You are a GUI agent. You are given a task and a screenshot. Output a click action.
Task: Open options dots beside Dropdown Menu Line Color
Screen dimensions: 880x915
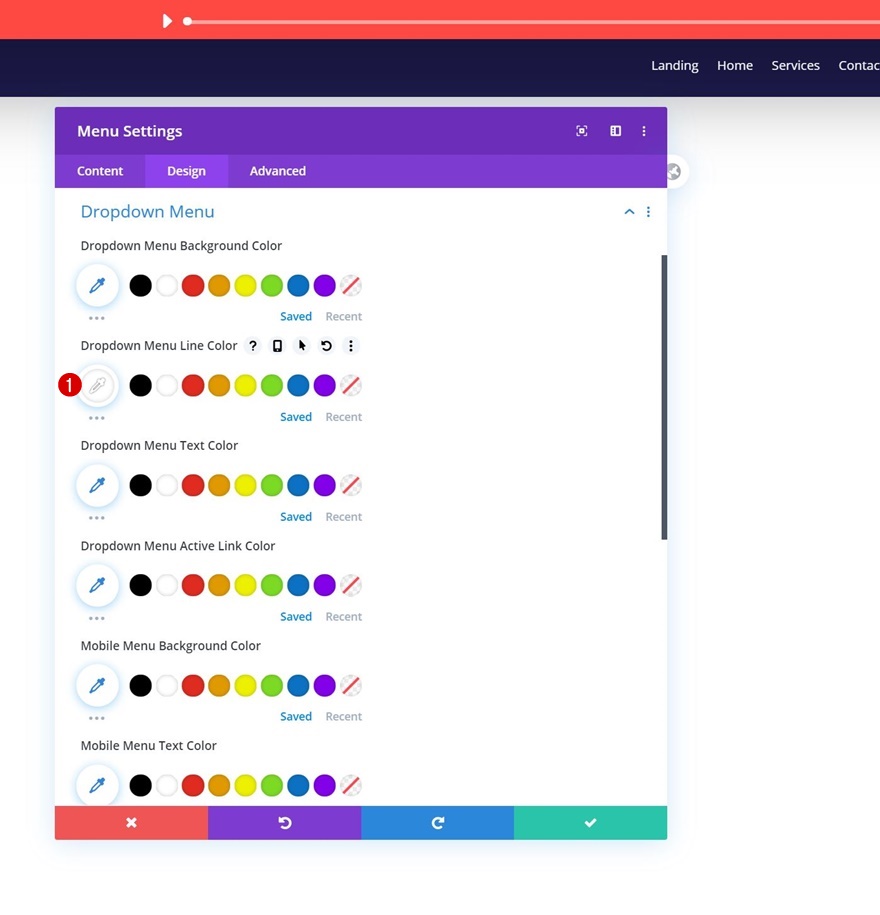coord(351,346)
